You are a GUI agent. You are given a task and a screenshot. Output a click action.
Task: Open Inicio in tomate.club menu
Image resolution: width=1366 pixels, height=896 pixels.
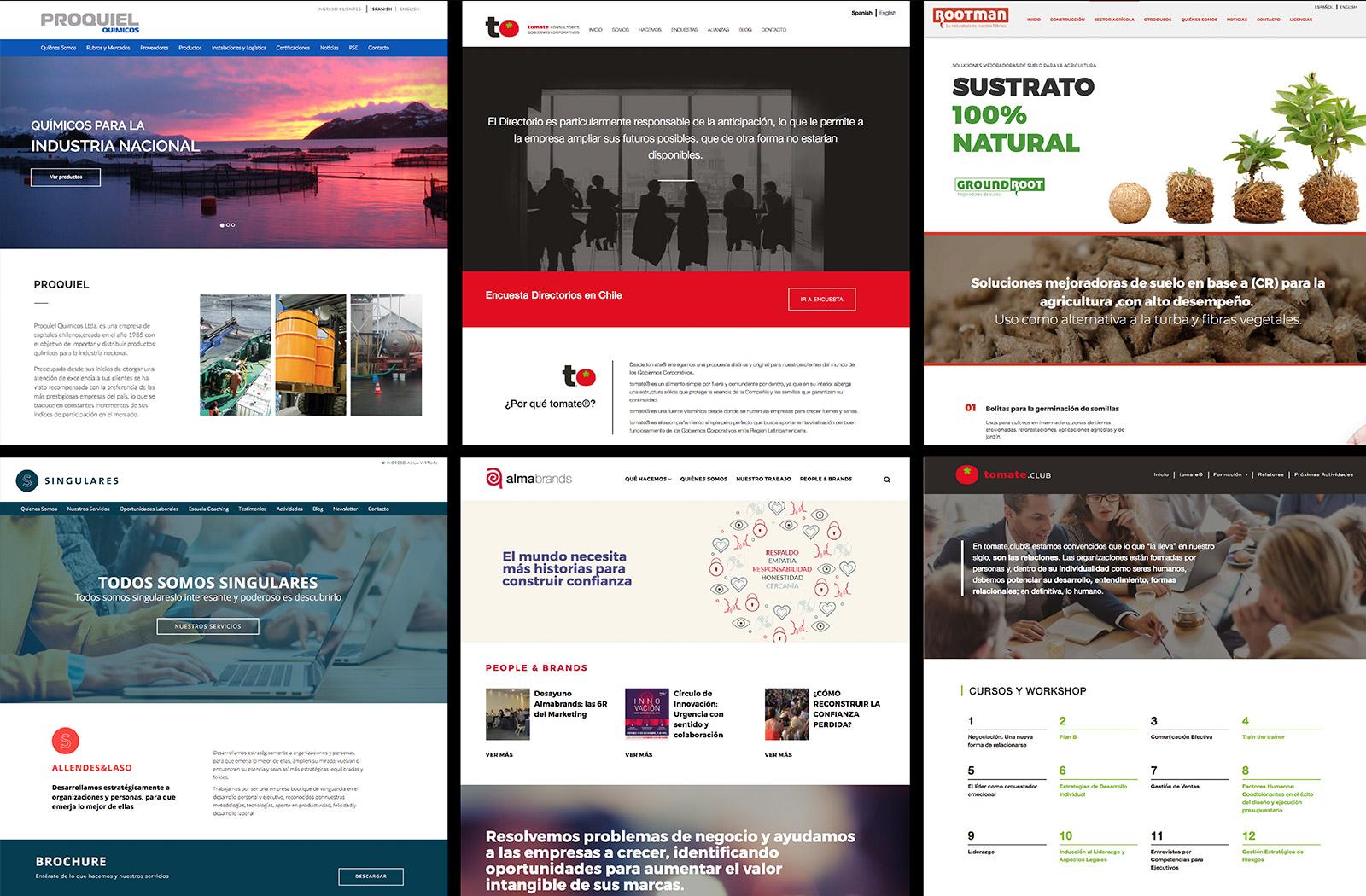pyautogui.click(x=1161, y=474)
